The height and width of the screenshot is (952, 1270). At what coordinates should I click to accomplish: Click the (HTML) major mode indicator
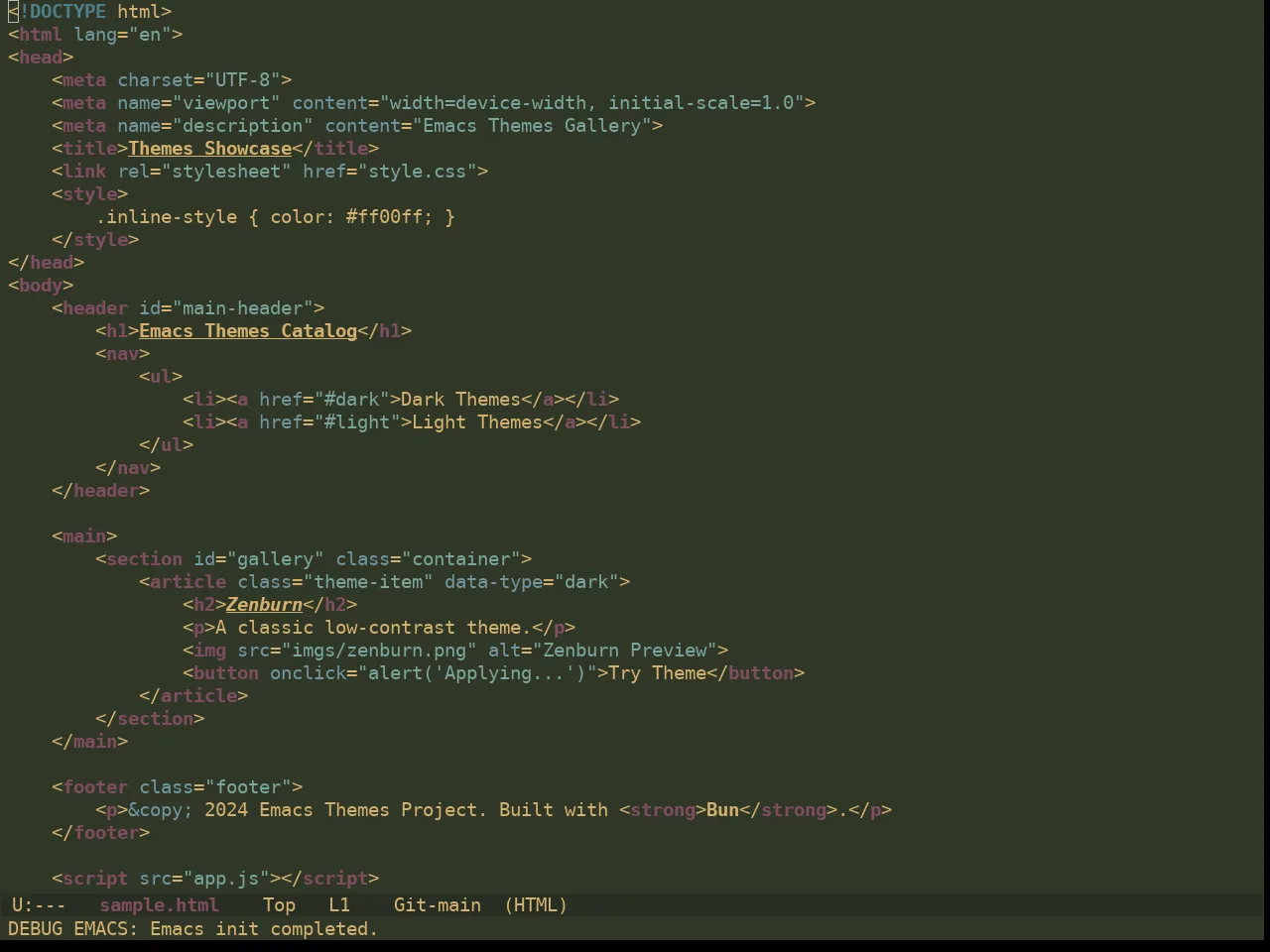coord(536,905)
